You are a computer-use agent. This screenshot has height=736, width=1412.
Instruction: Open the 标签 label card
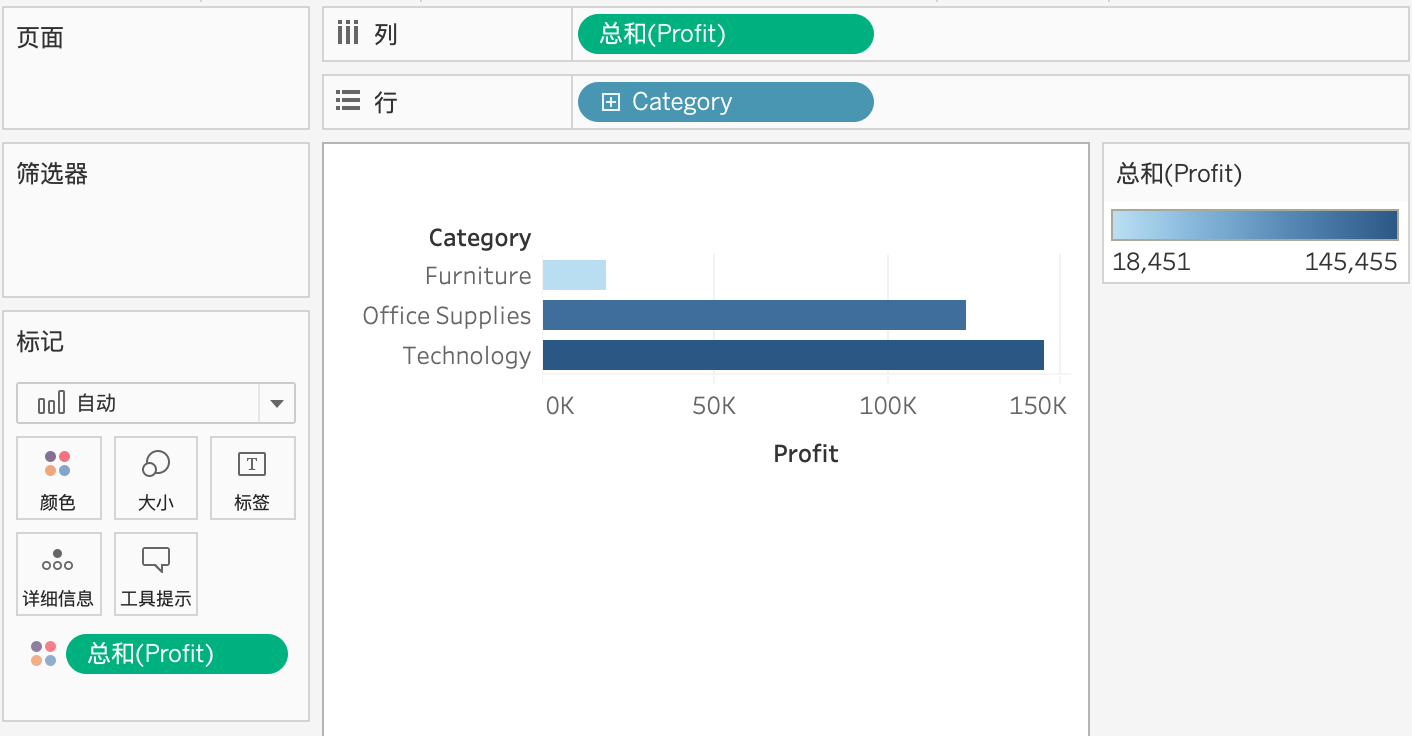coord(252,478)
